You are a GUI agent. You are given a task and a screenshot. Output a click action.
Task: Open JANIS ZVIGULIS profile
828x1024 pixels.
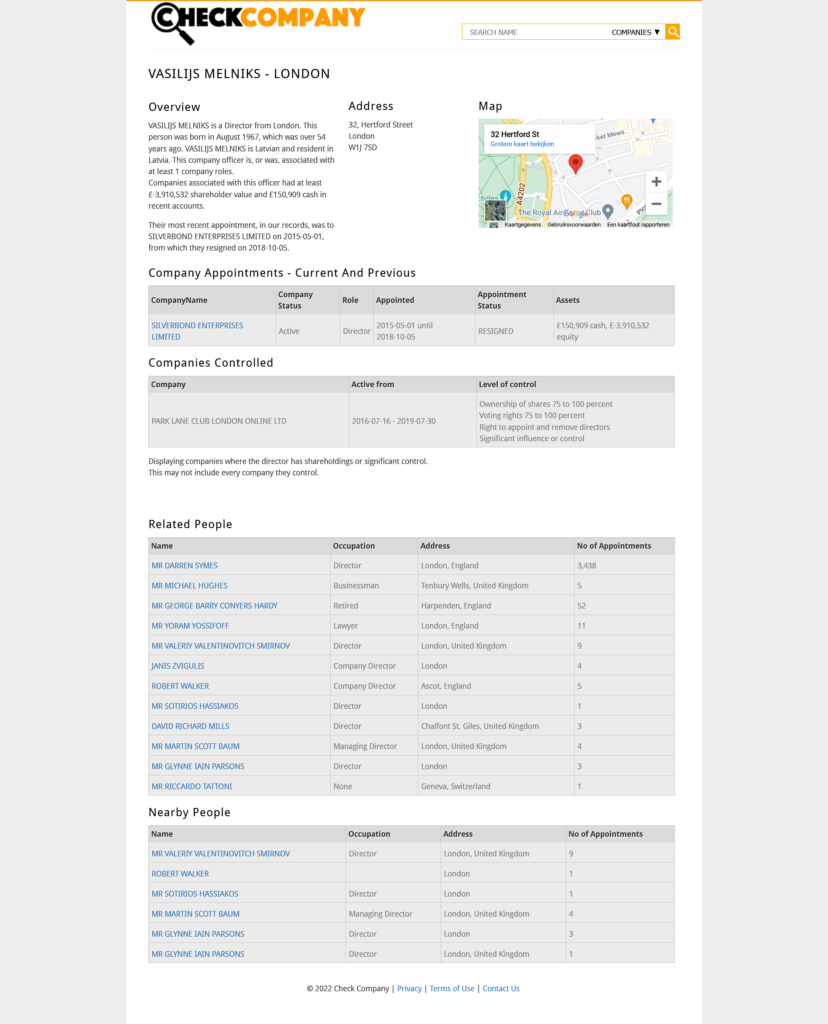click(178, 666)
